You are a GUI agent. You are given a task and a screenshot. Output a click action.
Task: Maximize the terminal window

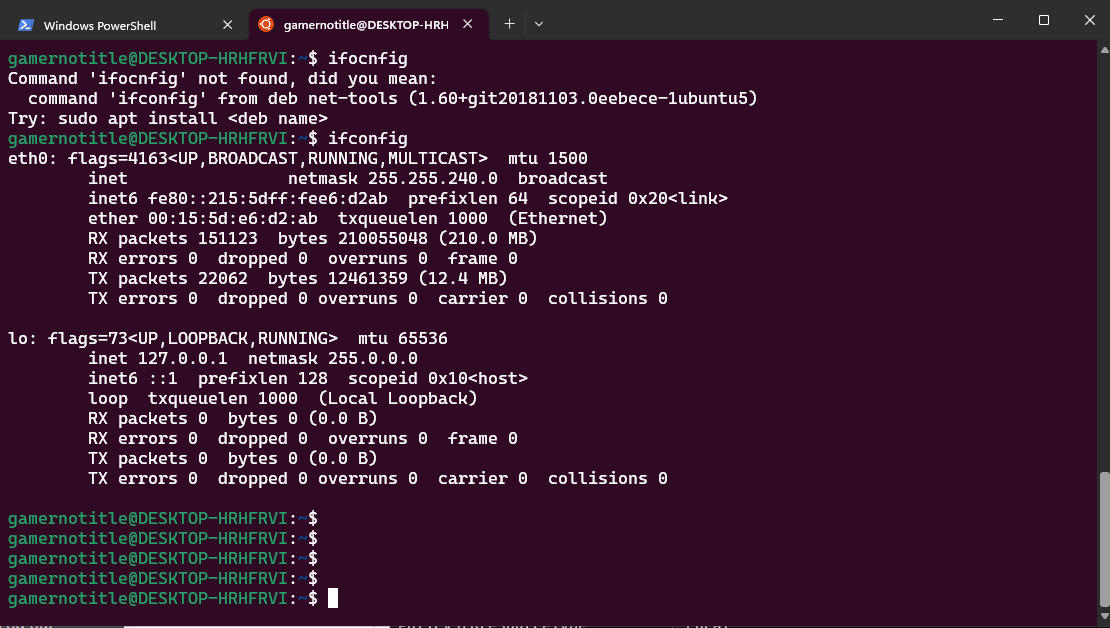tap(1043, 20)
